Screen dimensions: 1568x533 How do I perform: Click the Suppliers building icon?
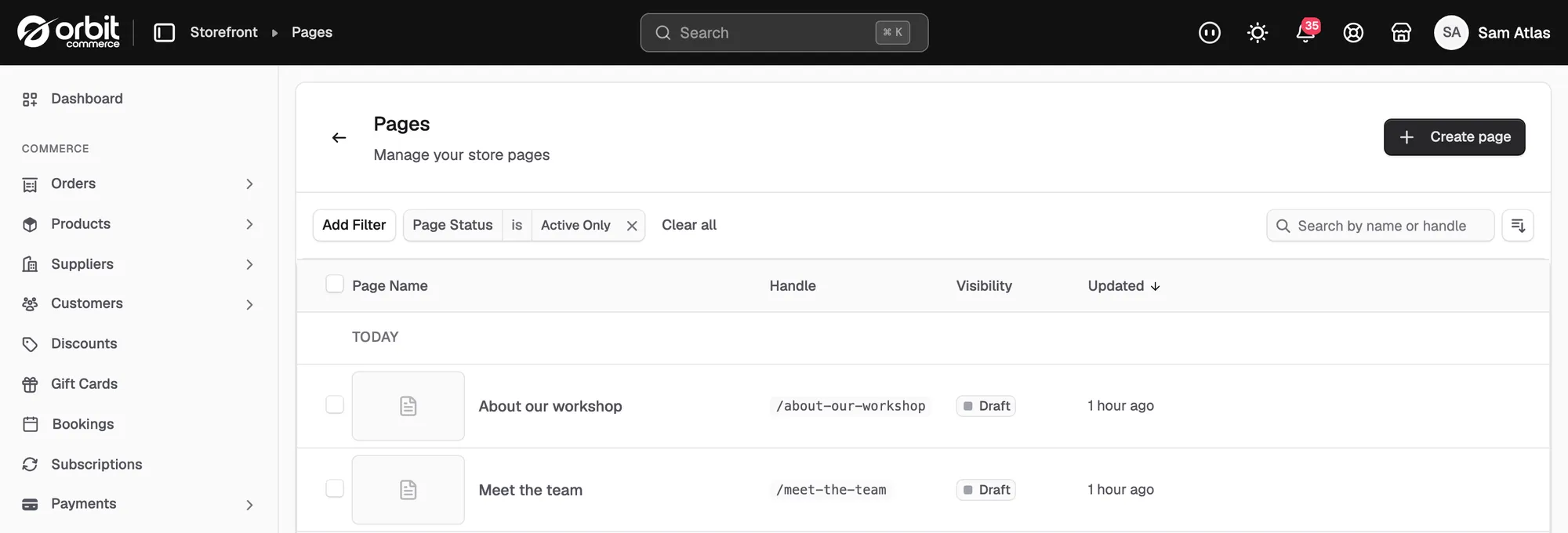[x=30, y=265]
